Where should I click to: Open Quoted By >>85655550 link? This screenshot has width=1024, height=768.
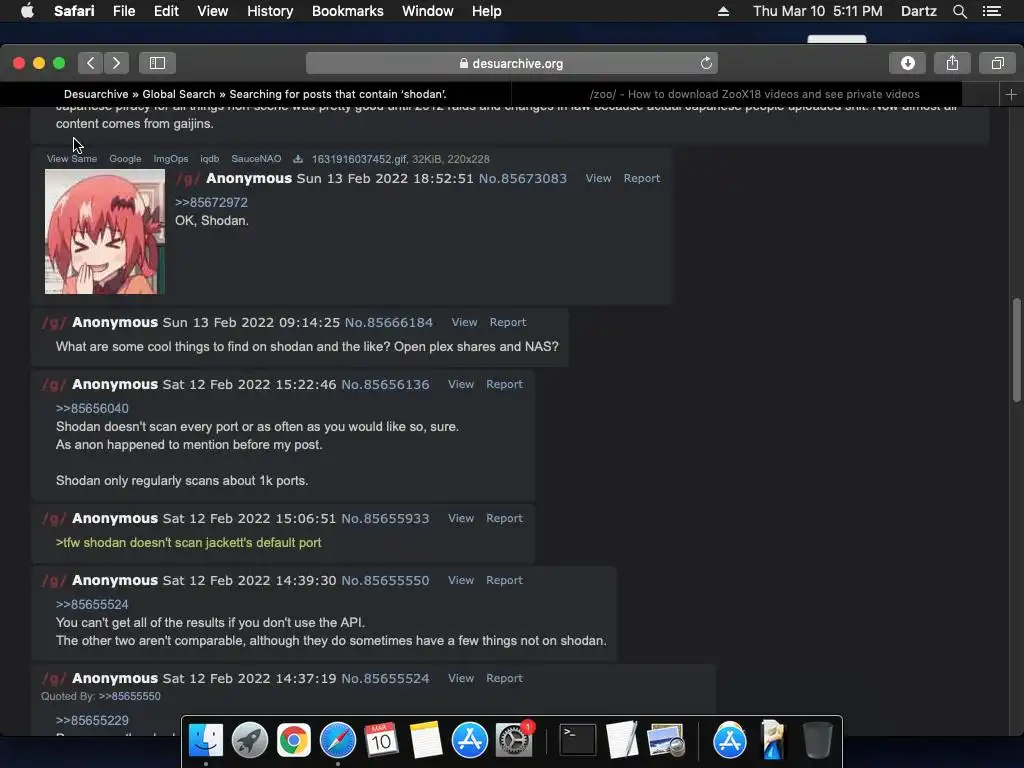pyautogui.click(x=129, y=696)
